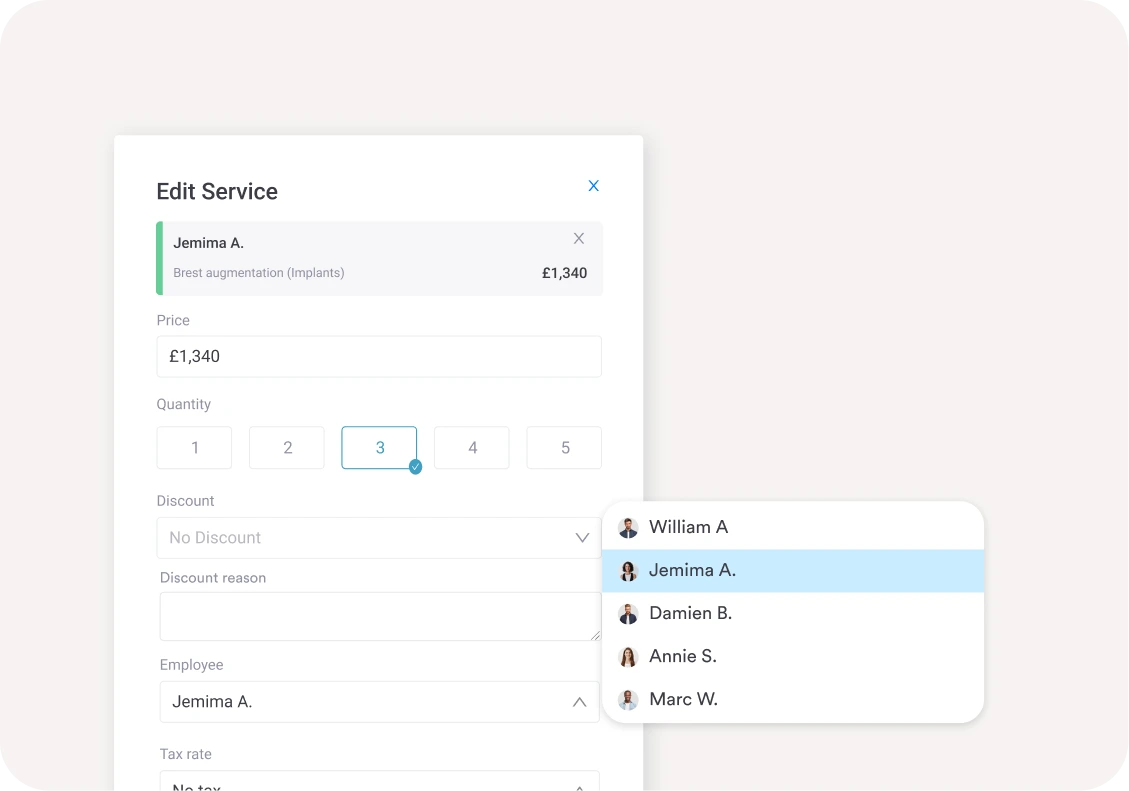Choose quantity 5
This screenshot has width=1129, height=791.
pos(564,448)
